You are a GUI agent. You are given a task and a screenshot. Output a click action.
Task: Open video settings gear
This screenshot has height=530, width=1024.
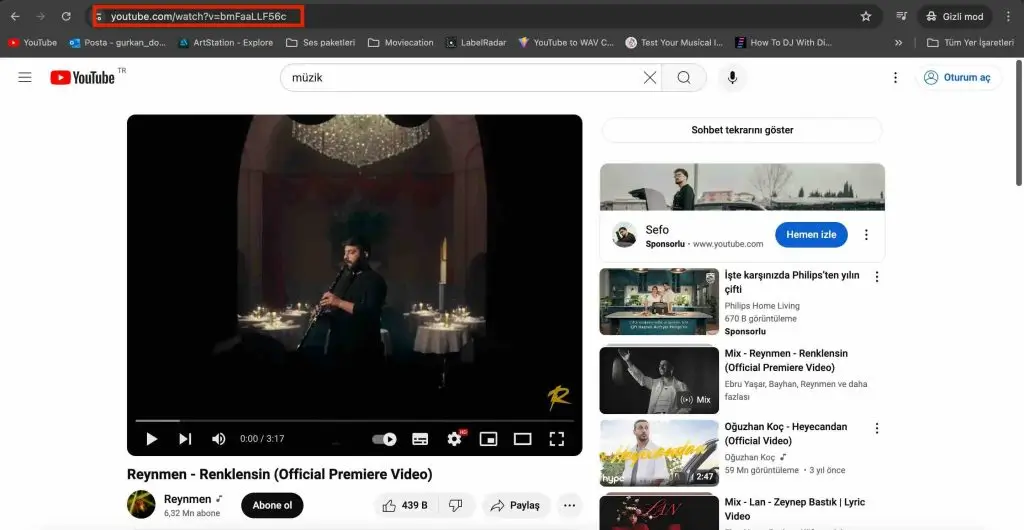454,439
